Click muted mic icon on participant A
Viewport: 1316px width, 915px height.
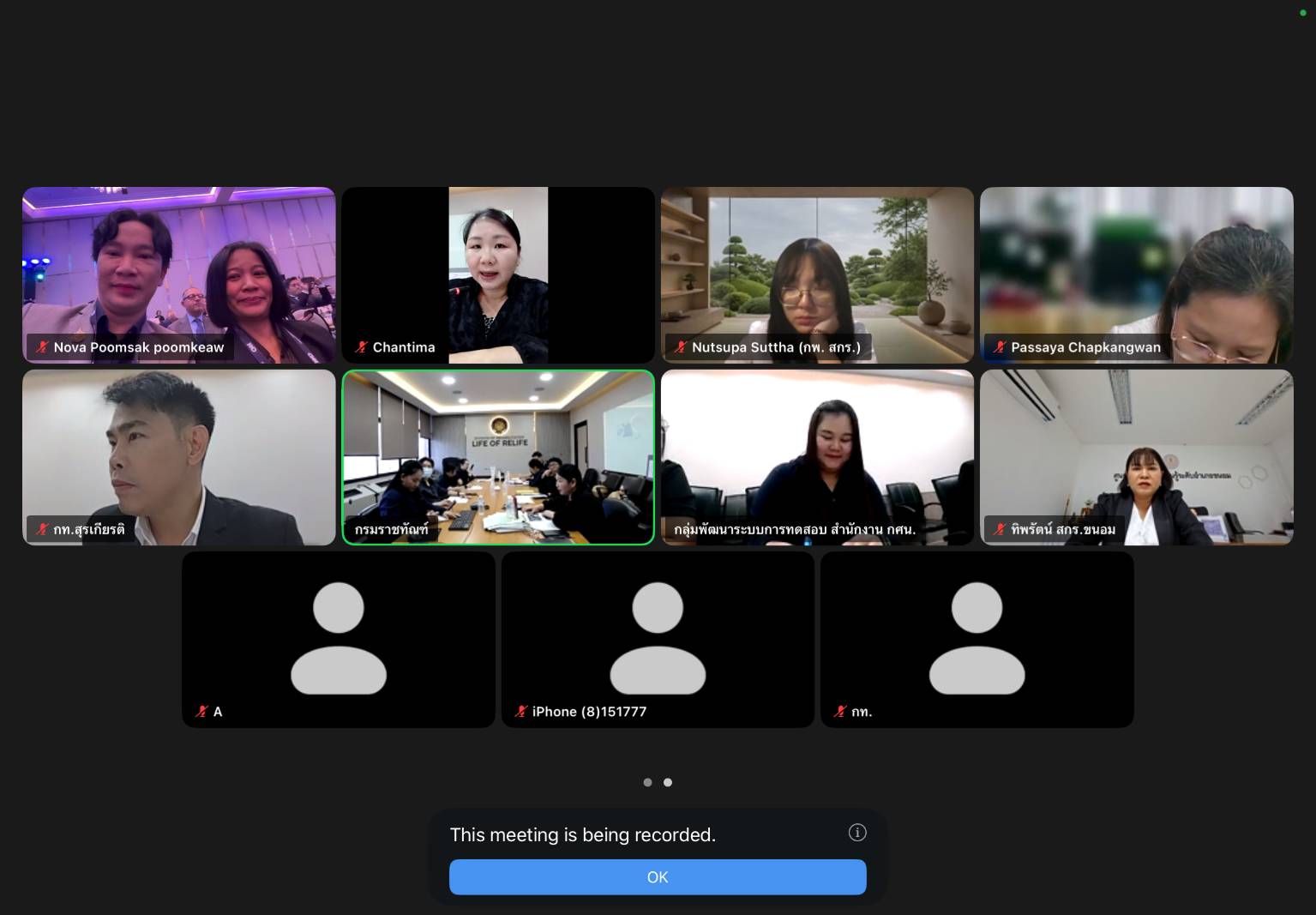click(x=201, y=712)
